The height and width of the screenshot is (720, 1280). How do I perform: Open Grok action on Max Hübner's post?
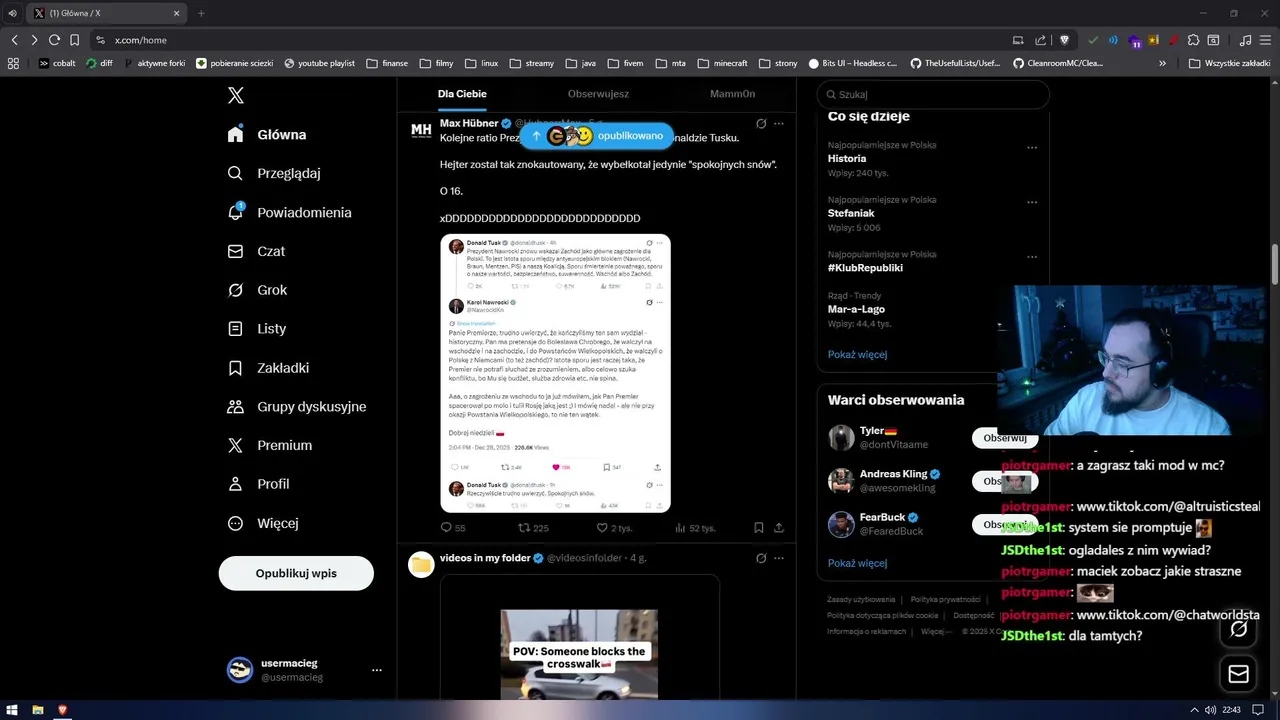click(x=761, y=124)
